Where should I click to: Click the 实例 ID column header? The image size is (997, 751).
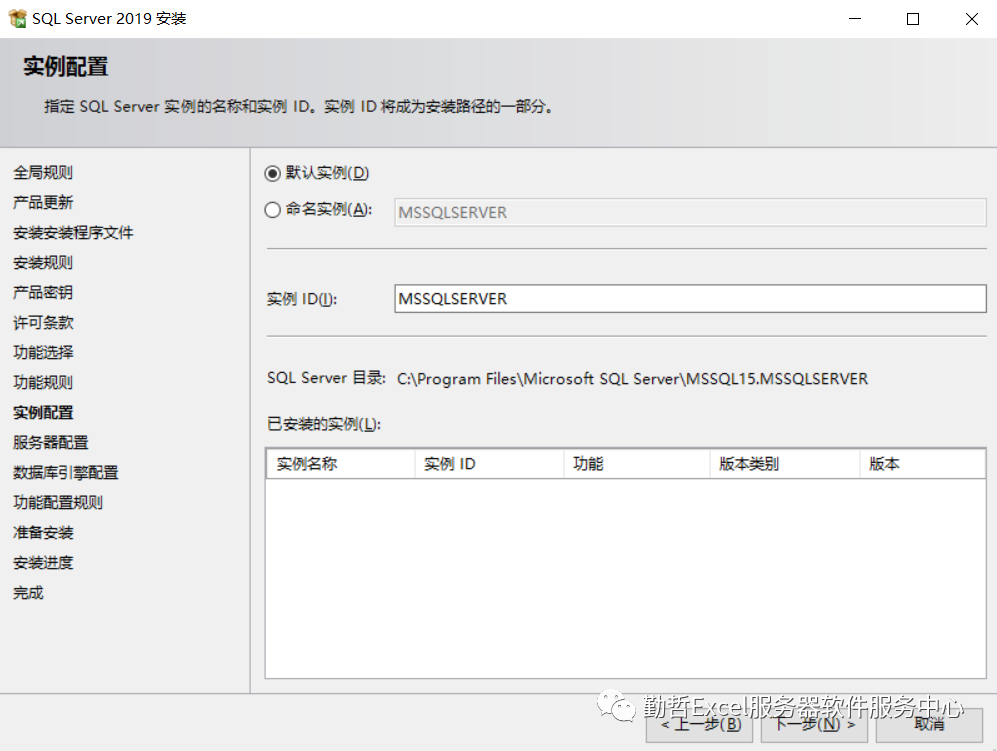point(490,464)
